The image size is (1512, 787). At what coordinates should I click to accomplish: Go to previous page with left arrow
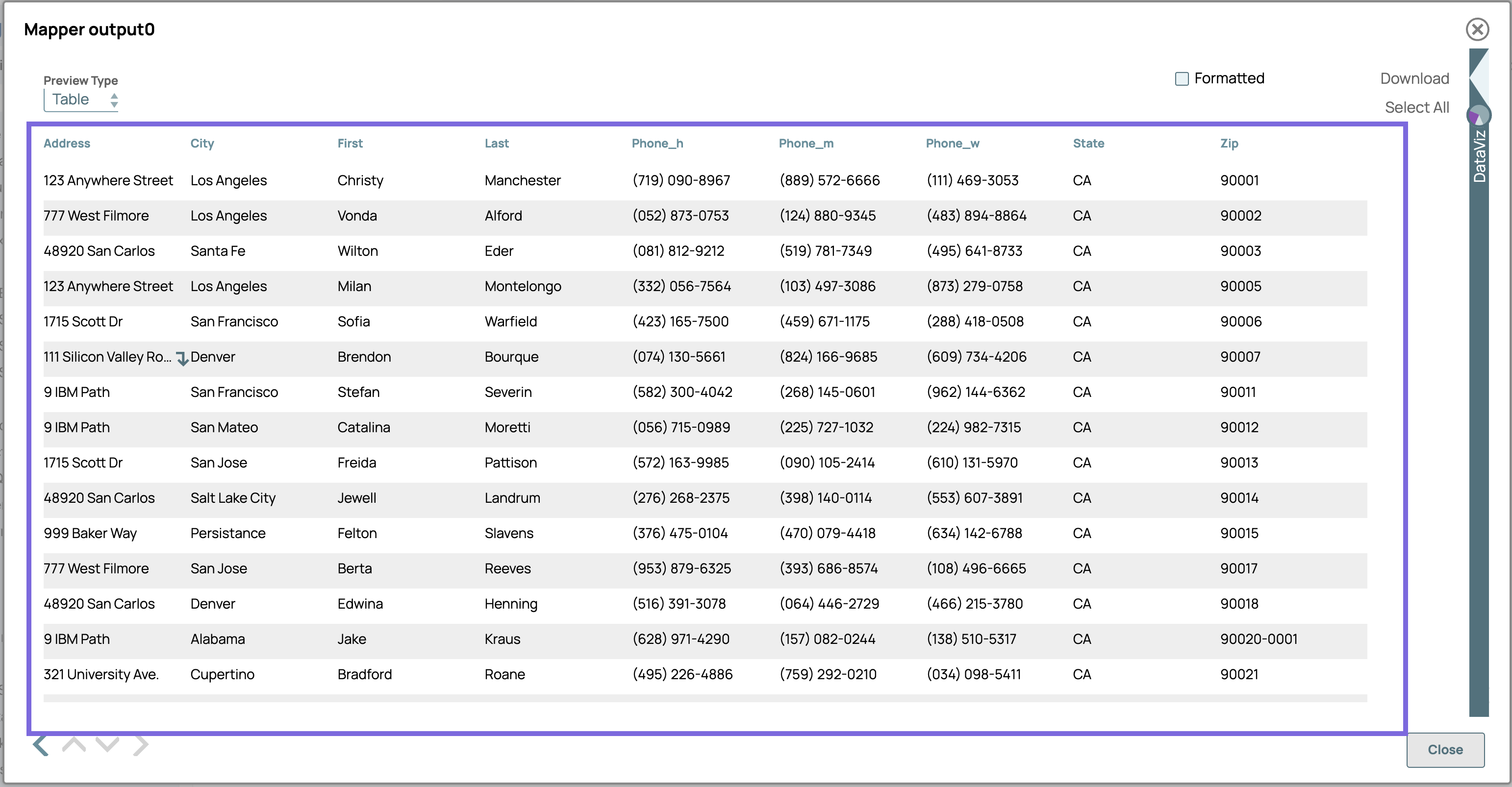pyautogui.click(x=40, y=745)
